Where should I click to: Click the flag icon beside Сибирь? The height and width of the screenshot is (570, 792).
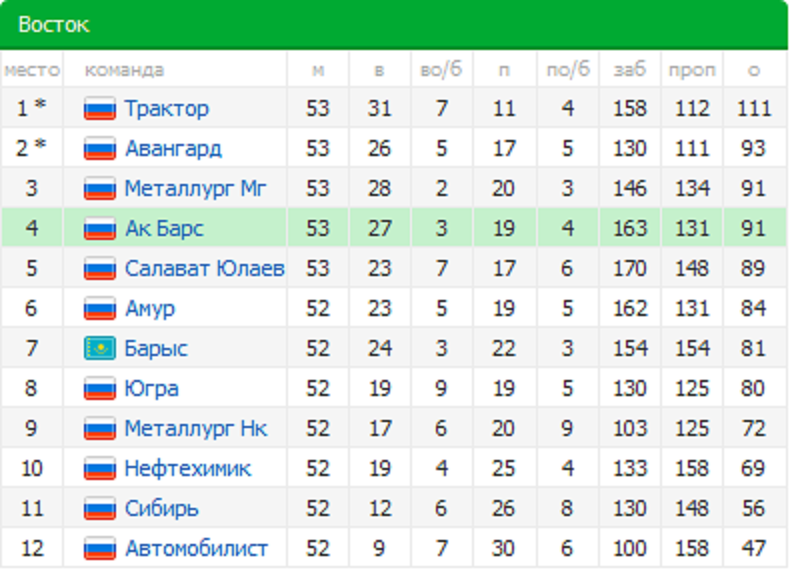[x=100, y=509]
